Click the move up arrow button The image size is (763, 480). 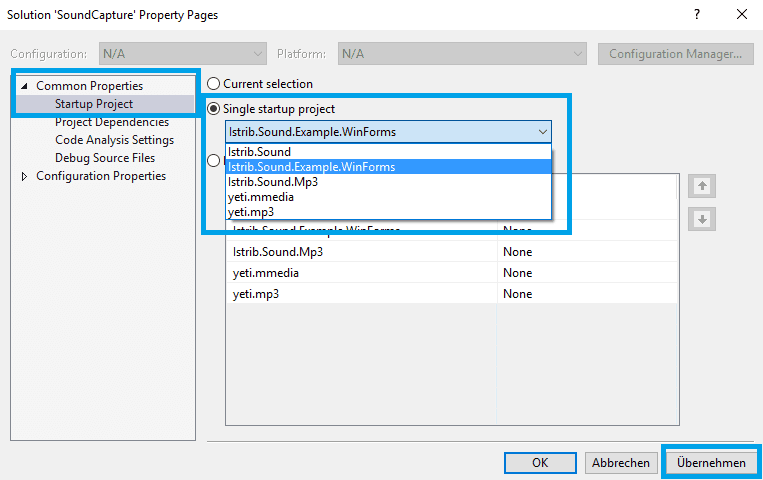tap(702, 186)
